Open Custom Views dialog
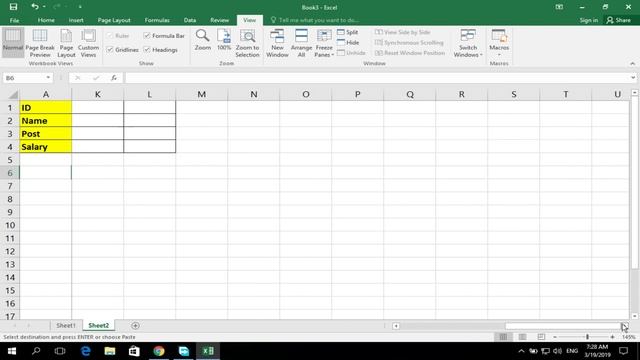Viewport: 640px width, 360px height. [88, 43]
